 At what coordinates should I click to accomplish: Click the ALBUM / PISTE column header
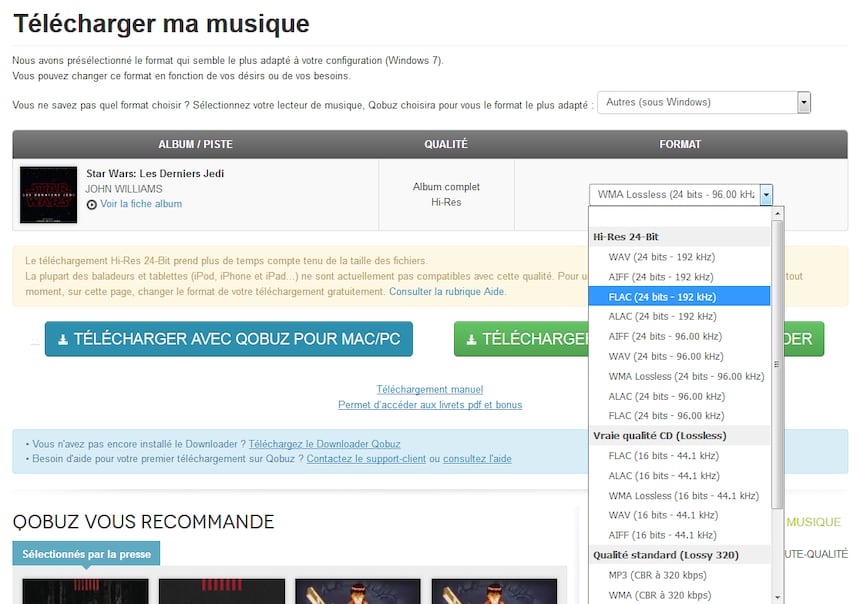click(195, 144)
